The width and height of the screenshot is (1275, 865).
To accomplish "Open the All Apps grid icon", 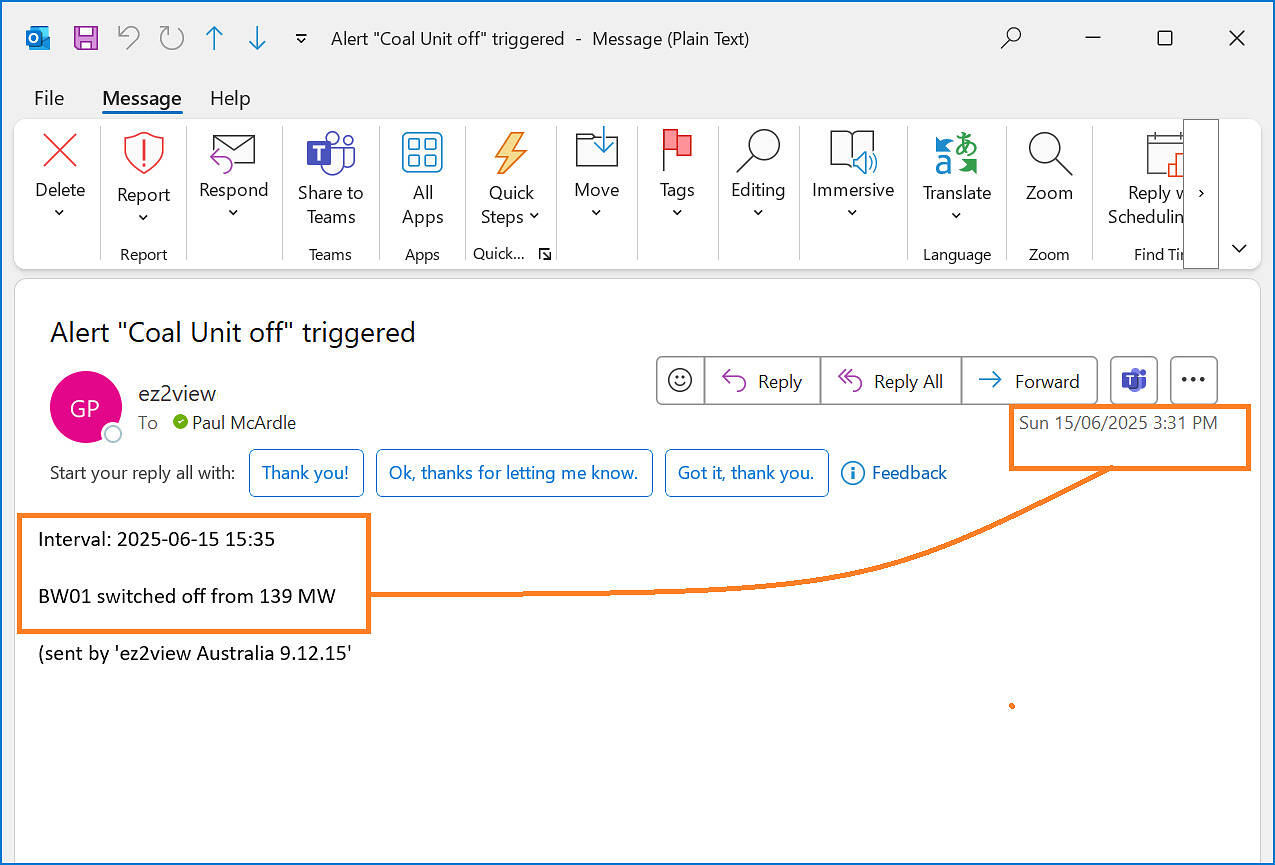I will pos(422,153).
